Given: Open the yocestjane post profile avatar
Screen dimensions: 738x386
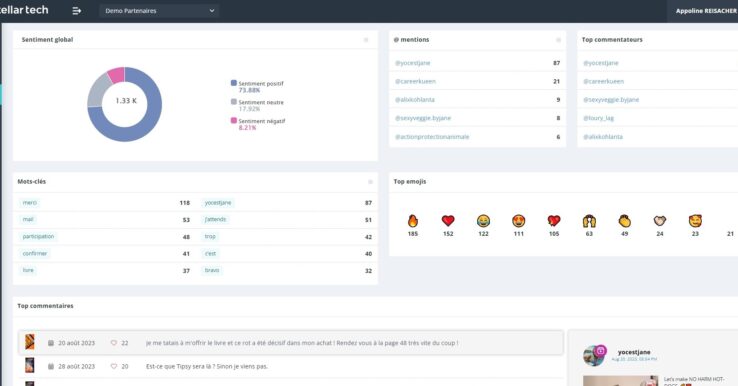Looking at the screenshot, I should click(594, 355).
